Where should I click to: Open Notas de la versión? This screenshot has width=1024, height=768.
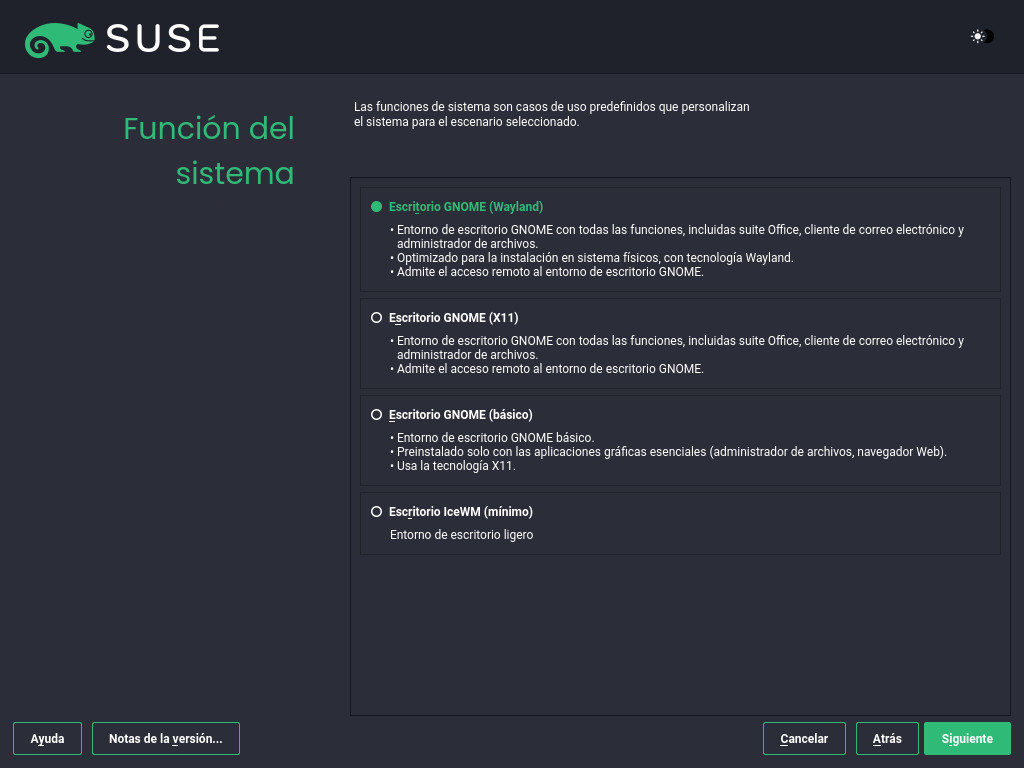(166, 739)
